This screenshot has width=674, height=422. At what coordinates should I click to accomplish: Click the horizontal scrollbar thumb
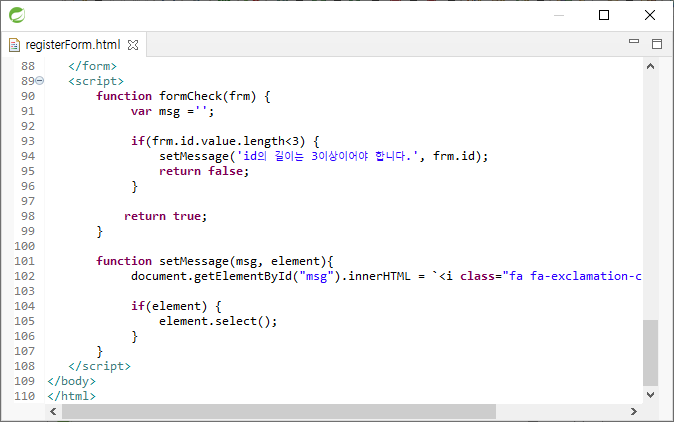tap(279, 412)
